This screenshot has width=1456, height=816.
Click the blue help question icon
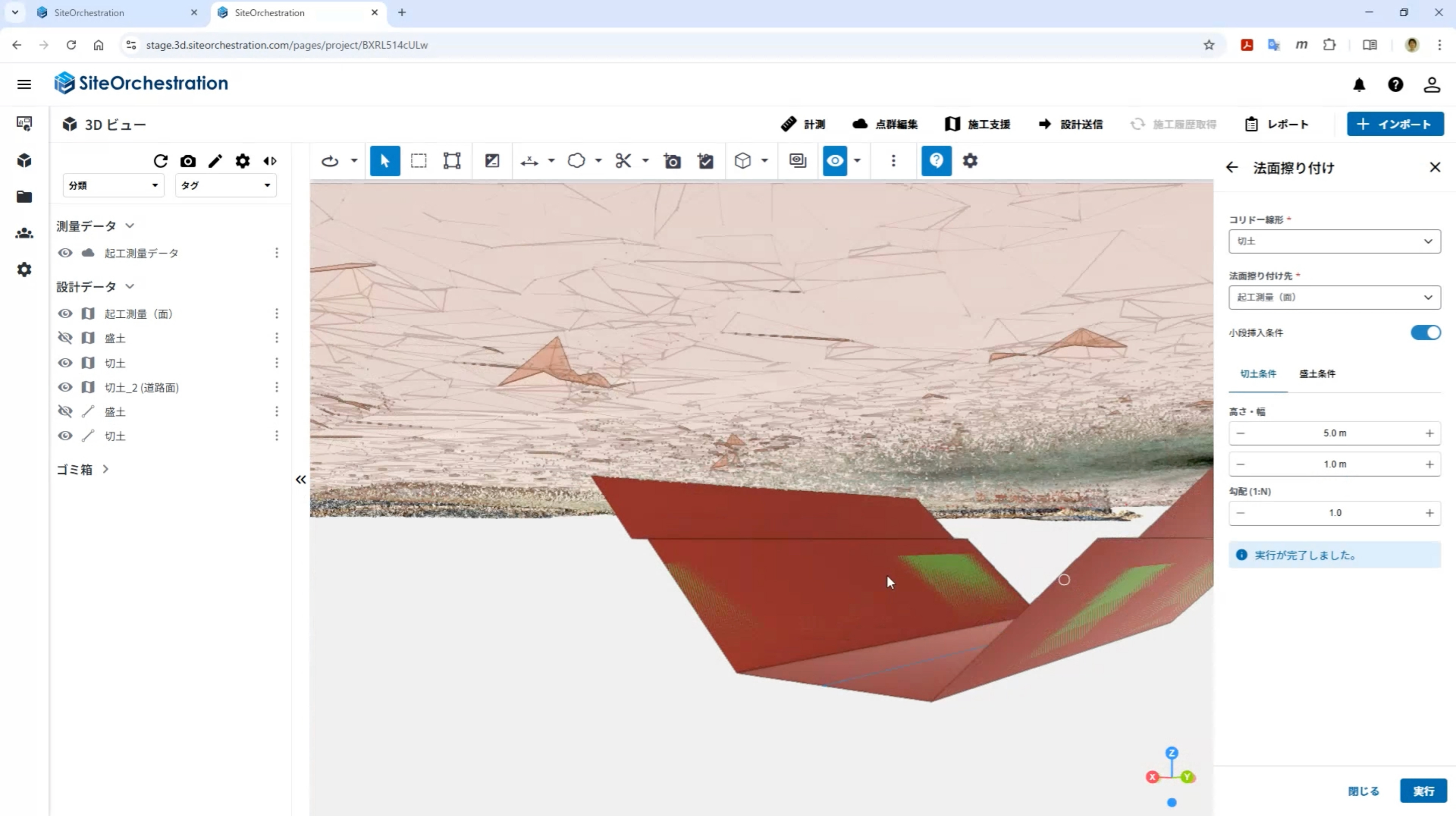coord(936,161)
